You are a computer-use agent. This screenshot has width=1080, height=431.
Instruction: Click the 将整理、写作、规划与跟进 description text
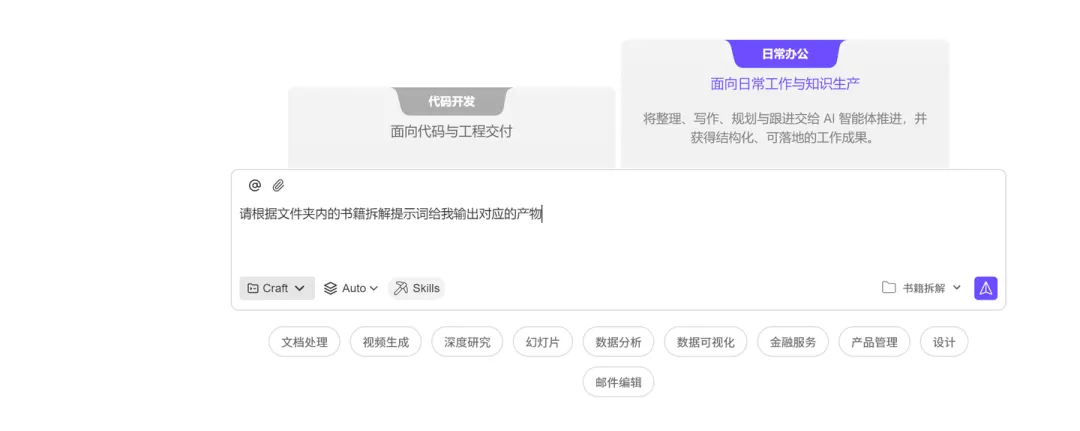tap(785, 128)
